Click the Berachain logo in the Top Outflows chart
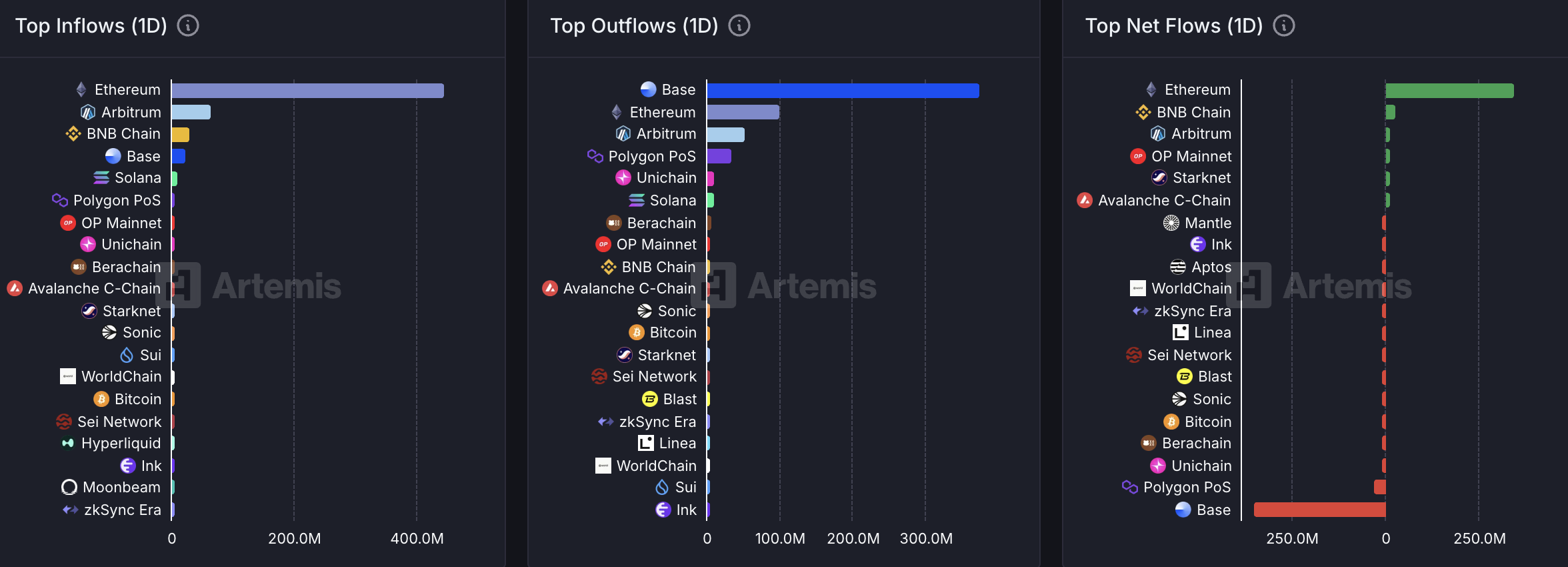1568x567 pixels. point(614,223)
